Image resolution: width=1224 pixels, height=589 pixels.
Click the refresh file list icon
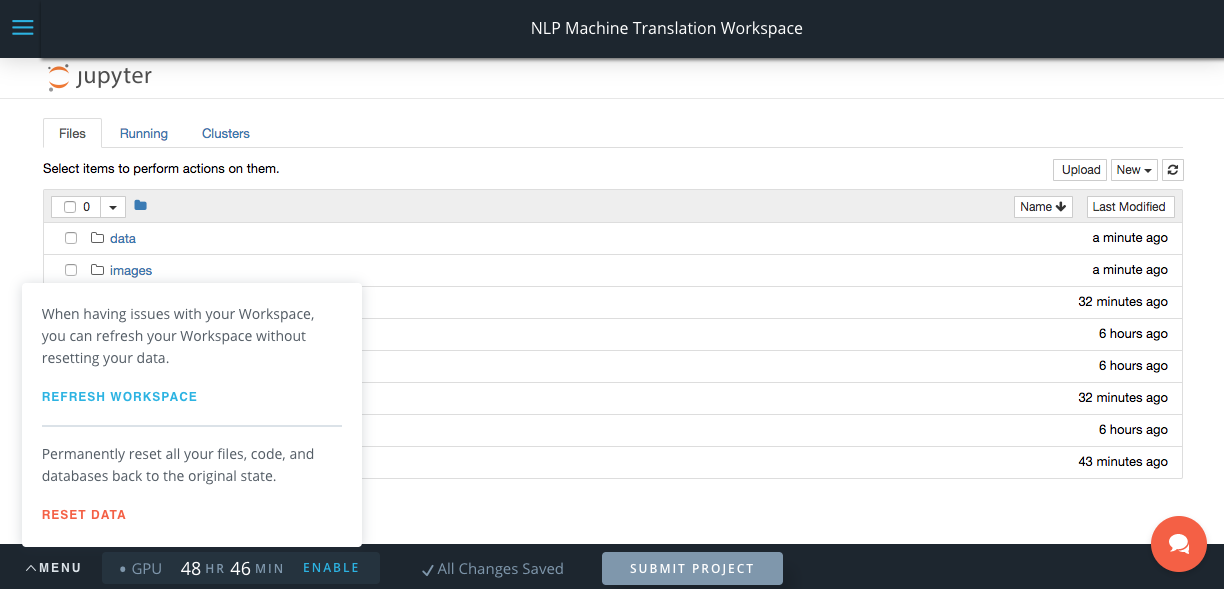1173,170
